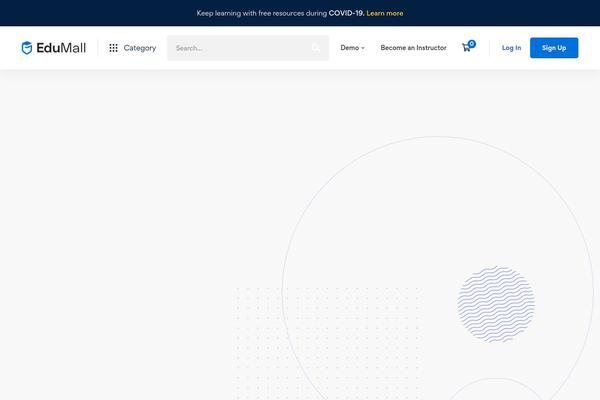Screen dimensions: 600x400
Task: Click the EduMall shield logo icon
Action: 27,48
